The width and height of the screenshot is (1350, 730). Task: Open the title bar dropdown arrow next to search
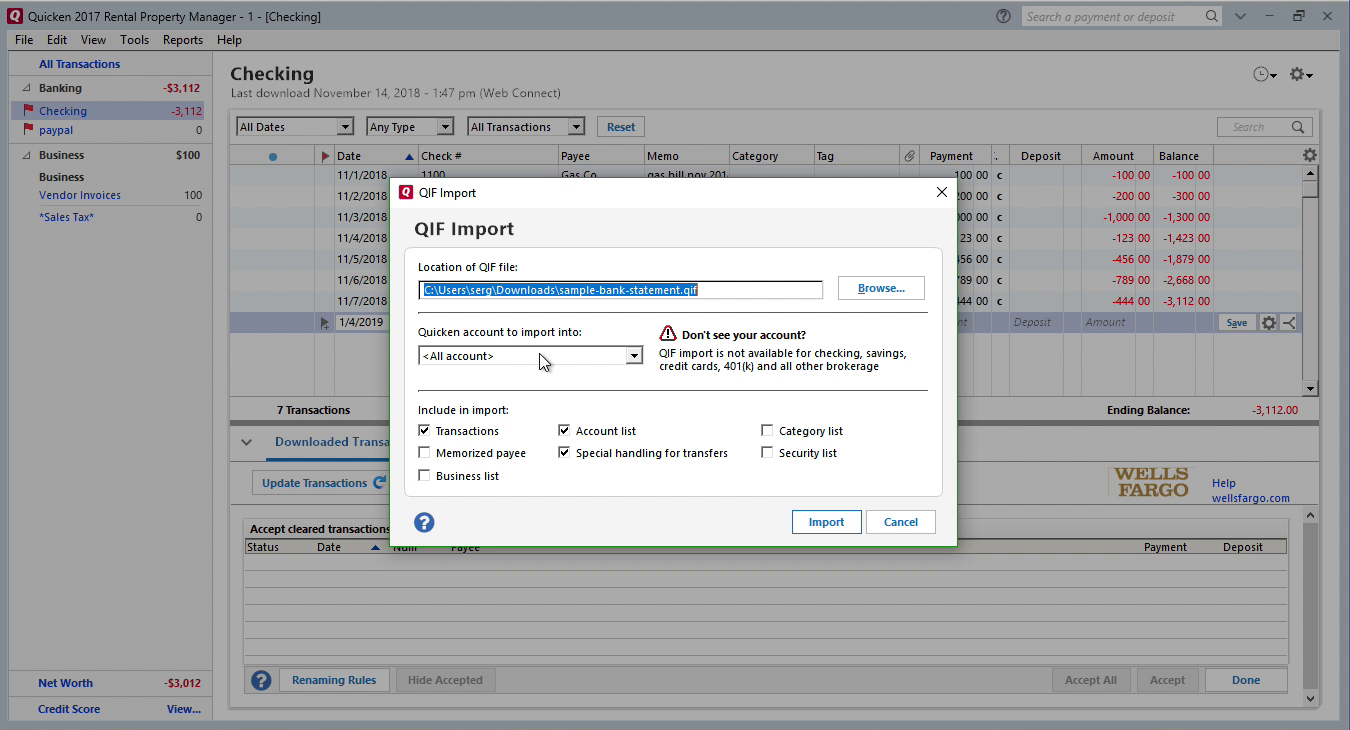click(x=1240, y=16)
